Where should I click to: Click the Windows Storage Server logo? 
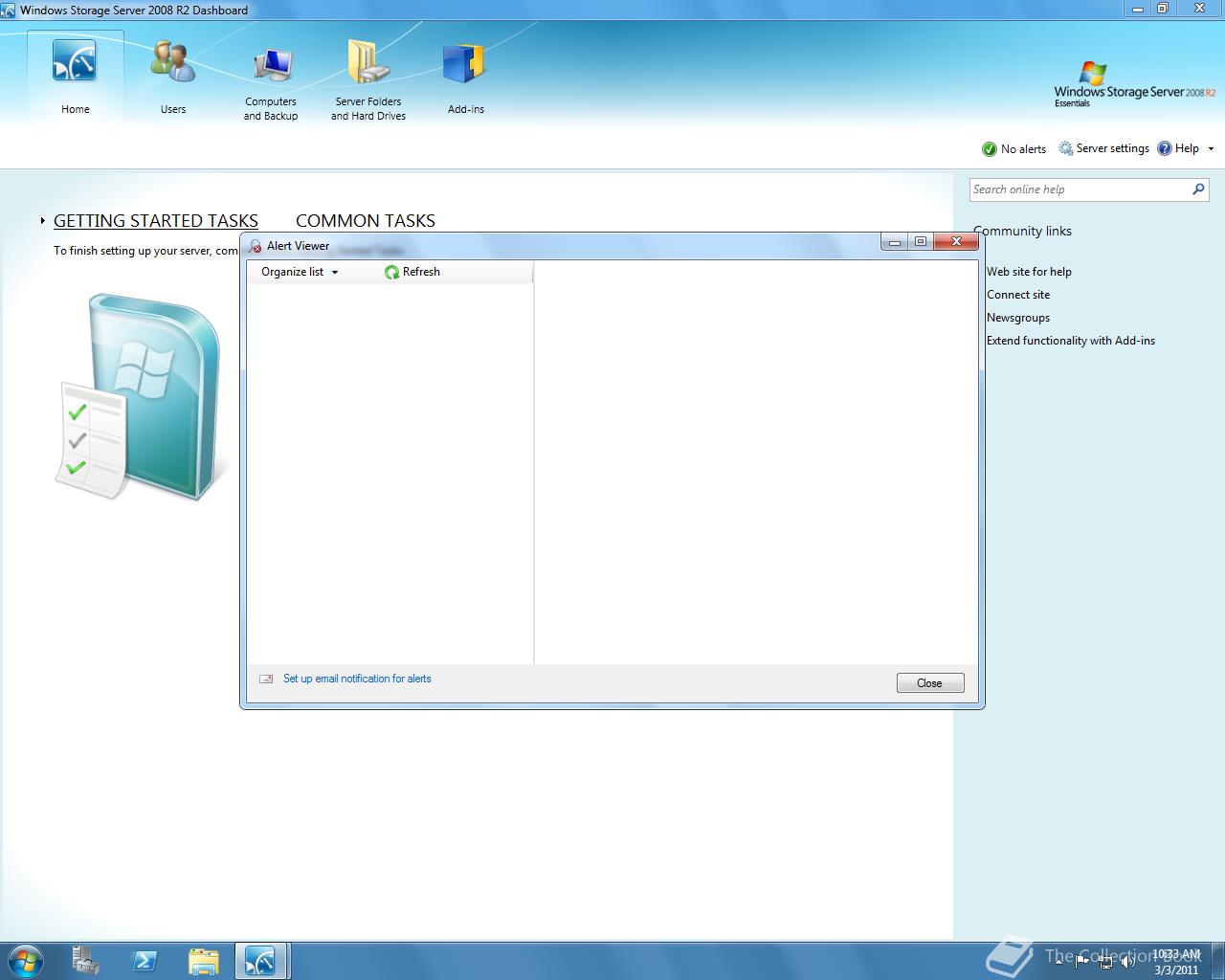1135,85
